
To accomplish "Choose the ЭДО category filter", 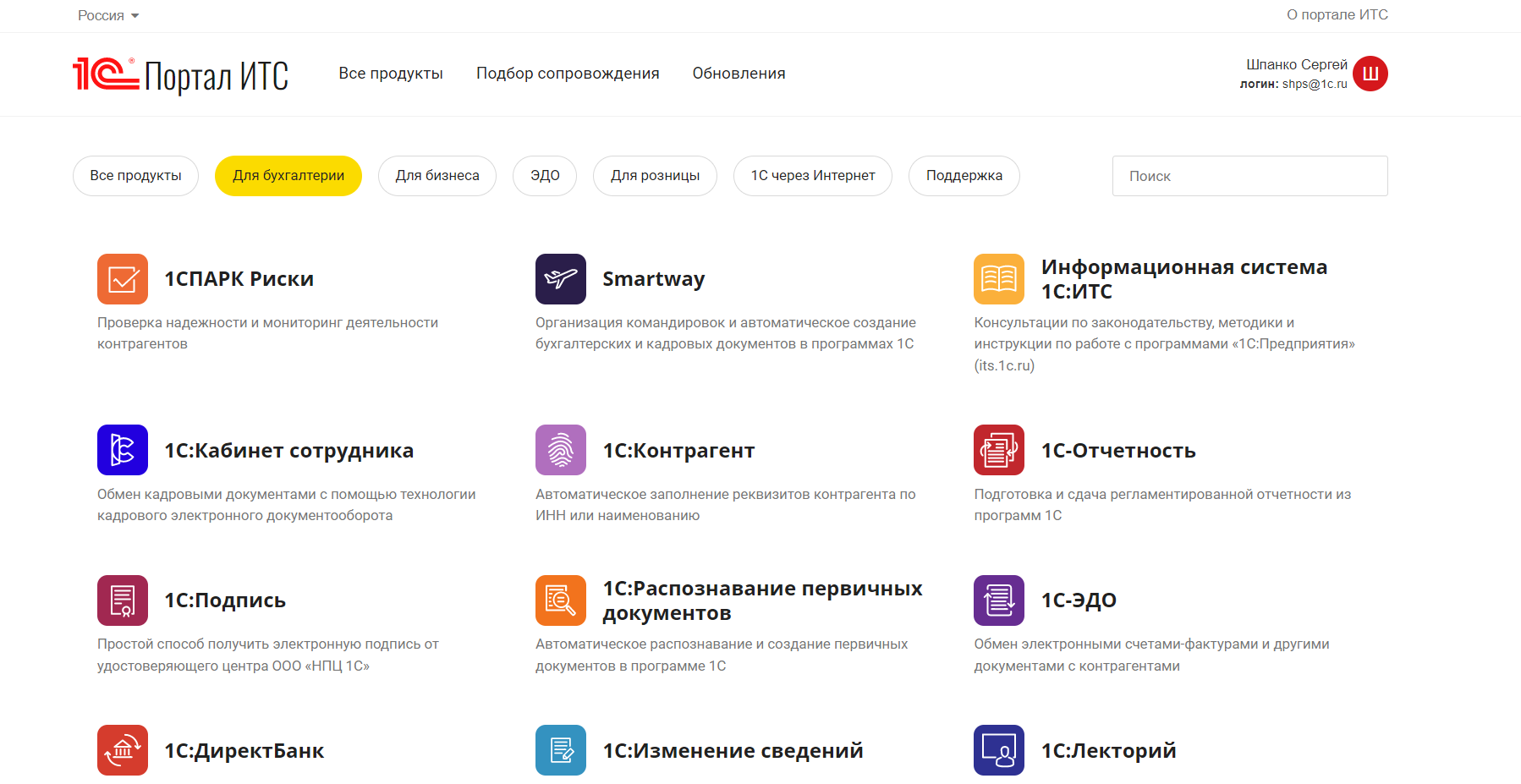I will tap(545, 176).
